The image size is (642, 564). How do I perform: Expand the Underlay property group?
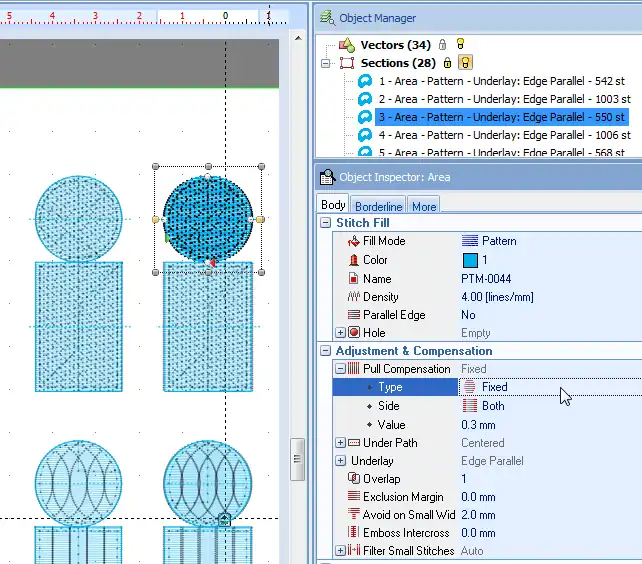click(340, 461)
